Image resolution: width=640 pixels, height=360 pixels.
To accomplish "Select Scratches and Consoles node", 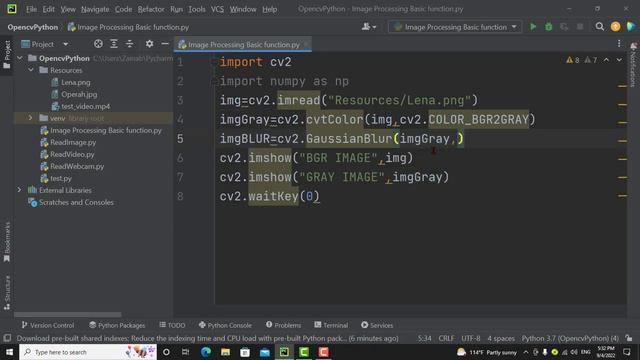I will point(76,202).
